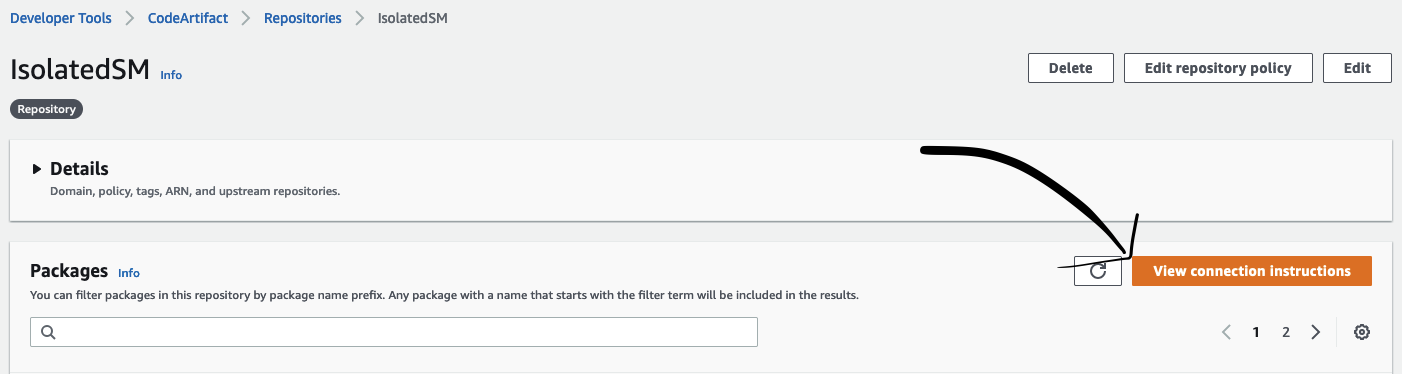Open packages table preferences gear
Viewport: 1402px width, 374px height.
pos(1361,332)
